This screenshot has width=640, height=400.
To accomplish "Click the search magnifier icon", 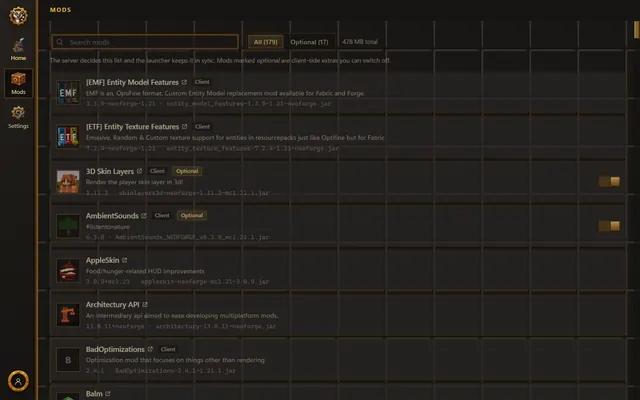I will (x=60, y=42).
